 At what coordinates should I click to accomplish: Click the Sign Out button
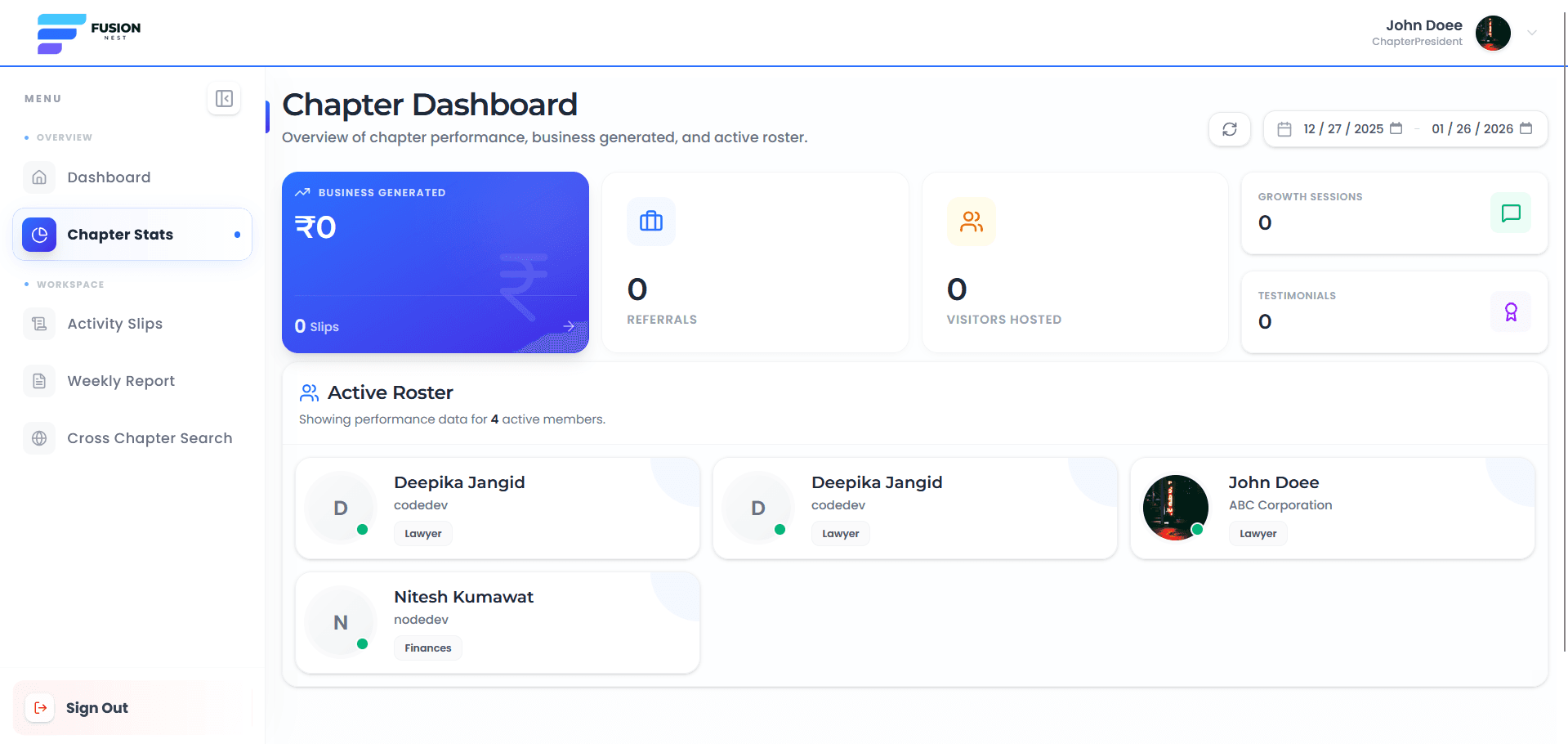(96, 707)
